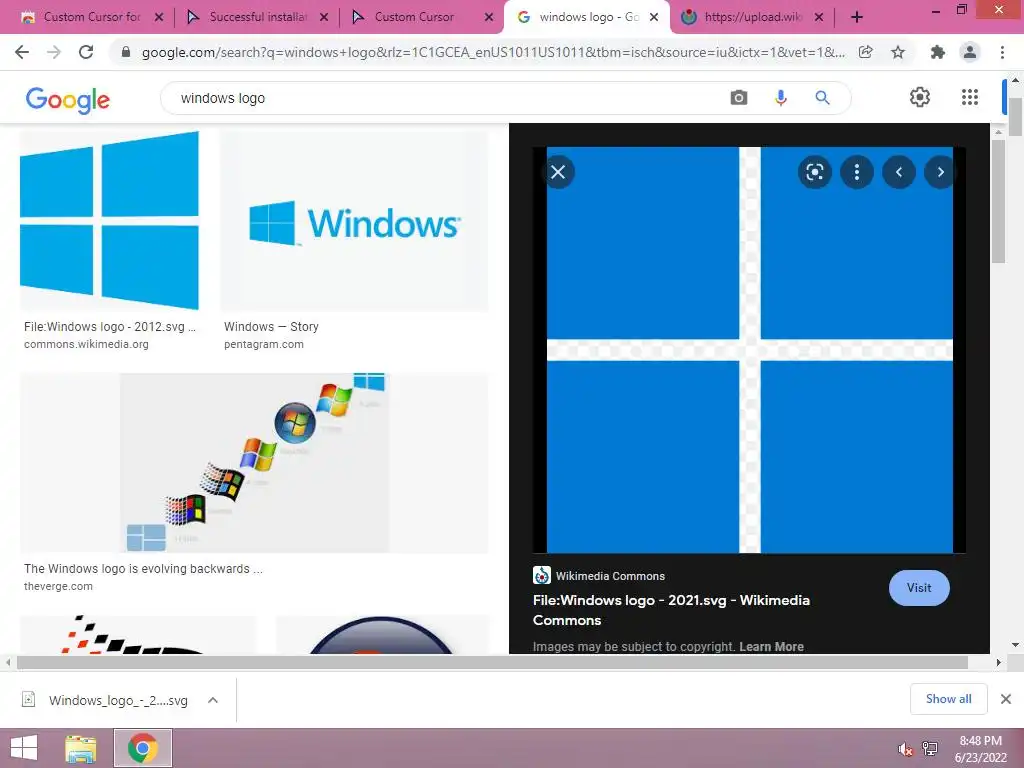1024x768 pixels.
Task: Search by image with camera icon
Action: pyautogui.click(x=739, y=98)
